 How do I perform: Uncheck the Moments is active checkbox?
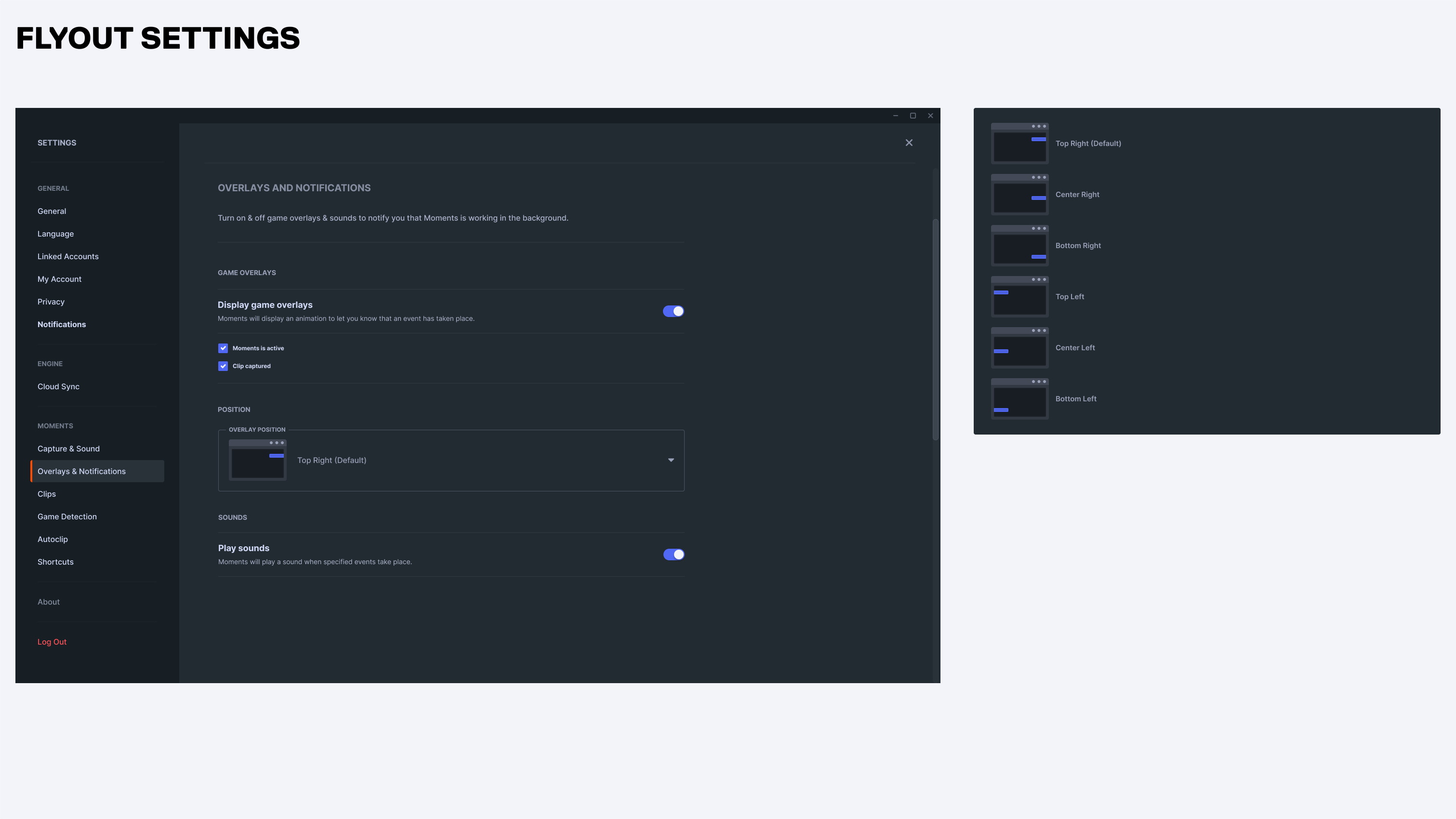[x=223, y=348]
